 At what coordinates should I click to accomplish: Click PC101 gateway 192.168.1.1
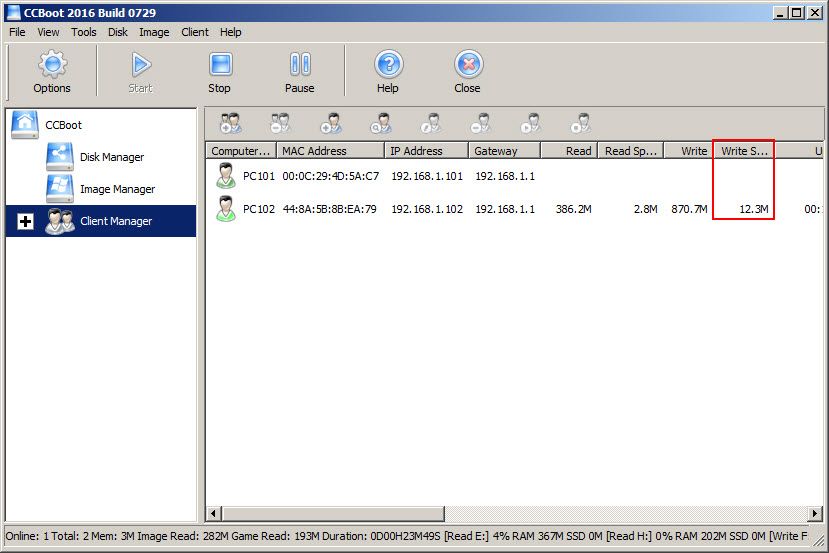(505, 176)
